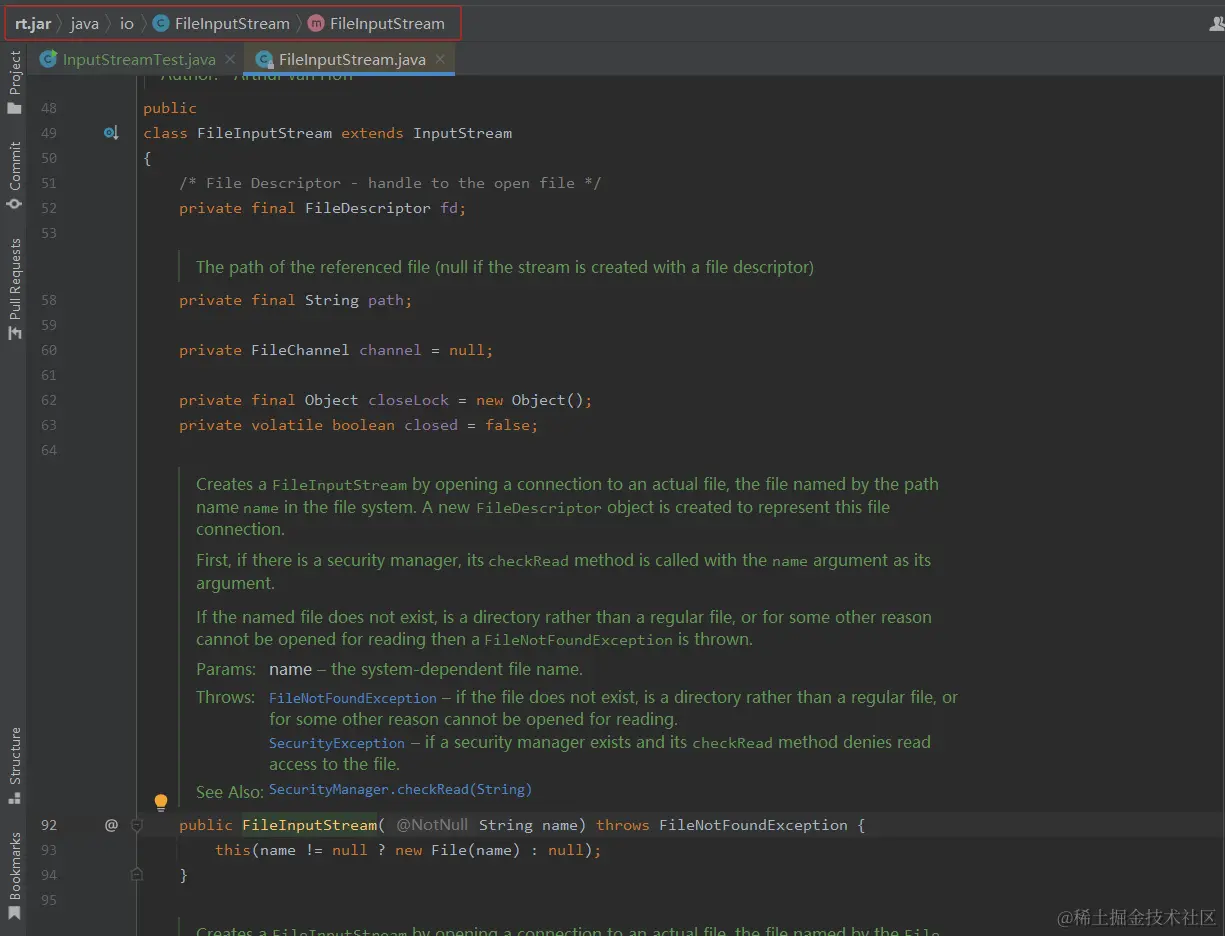Click FileNotFoundException in the throws clause
The image size is (1225, 936).
click(x=753, y=825)
